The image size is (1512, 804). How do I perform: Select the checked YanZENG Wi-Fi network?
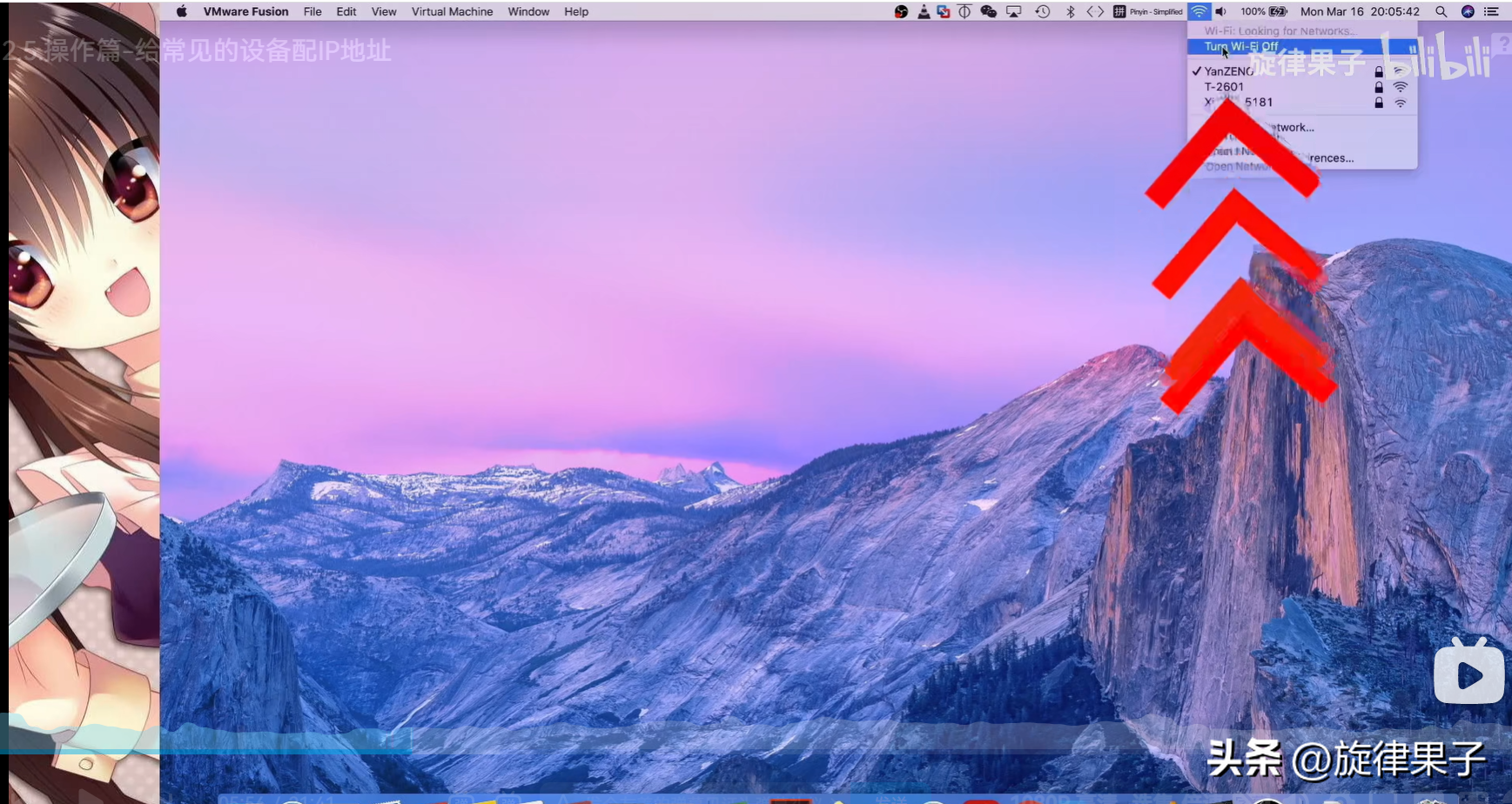coord(1229,71)
